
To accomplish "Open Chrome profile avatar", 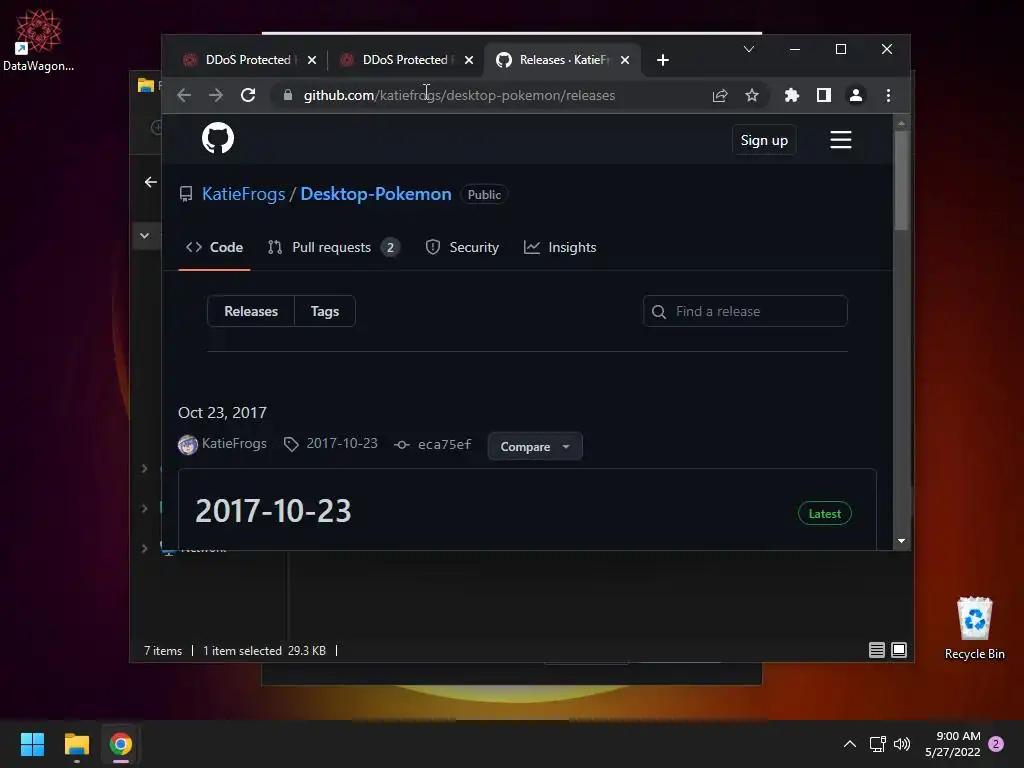I will tap(856, 95).
